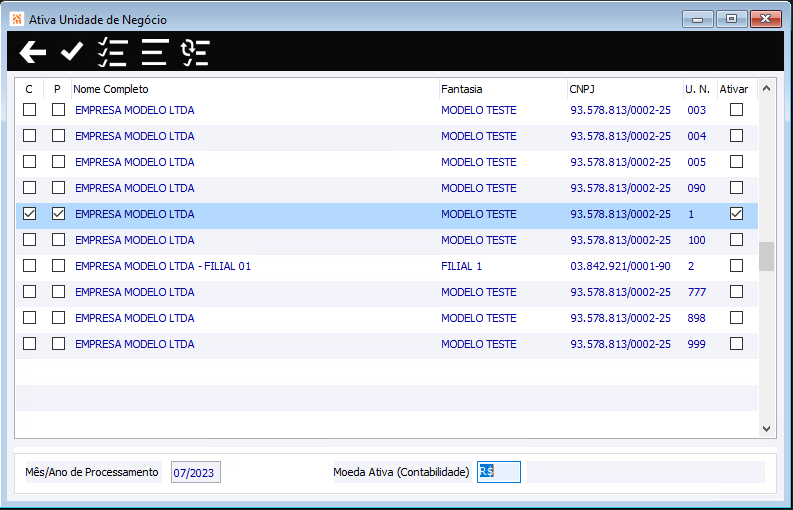Screen dimensions: 793x510
Task: Click unit number 777 cell
Action: [x=696, y=292]
